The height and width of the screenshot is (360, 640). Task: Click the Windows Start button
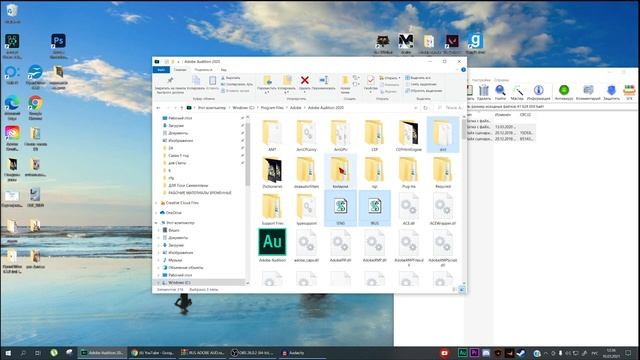coord(8,353)
